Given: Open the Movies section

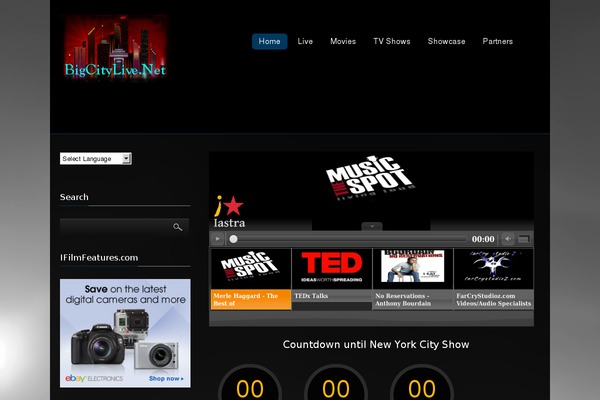Looking at the screenshot, I should click(x=343, y=41).
